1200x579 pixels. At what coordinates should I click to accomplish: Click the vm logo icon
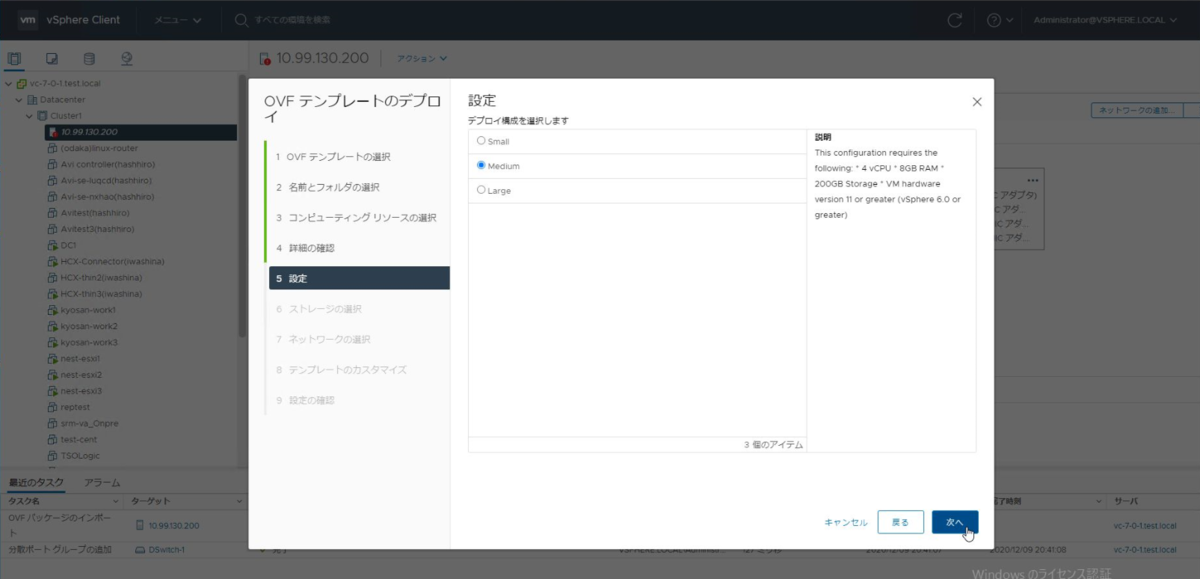pos(28,20)
